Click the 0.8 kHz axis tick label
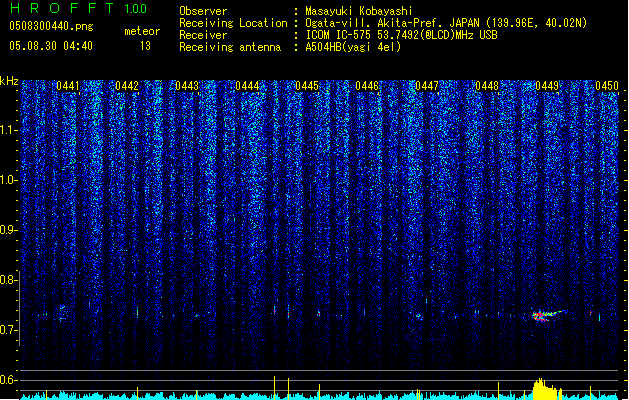629x400 pixels. 8,280
